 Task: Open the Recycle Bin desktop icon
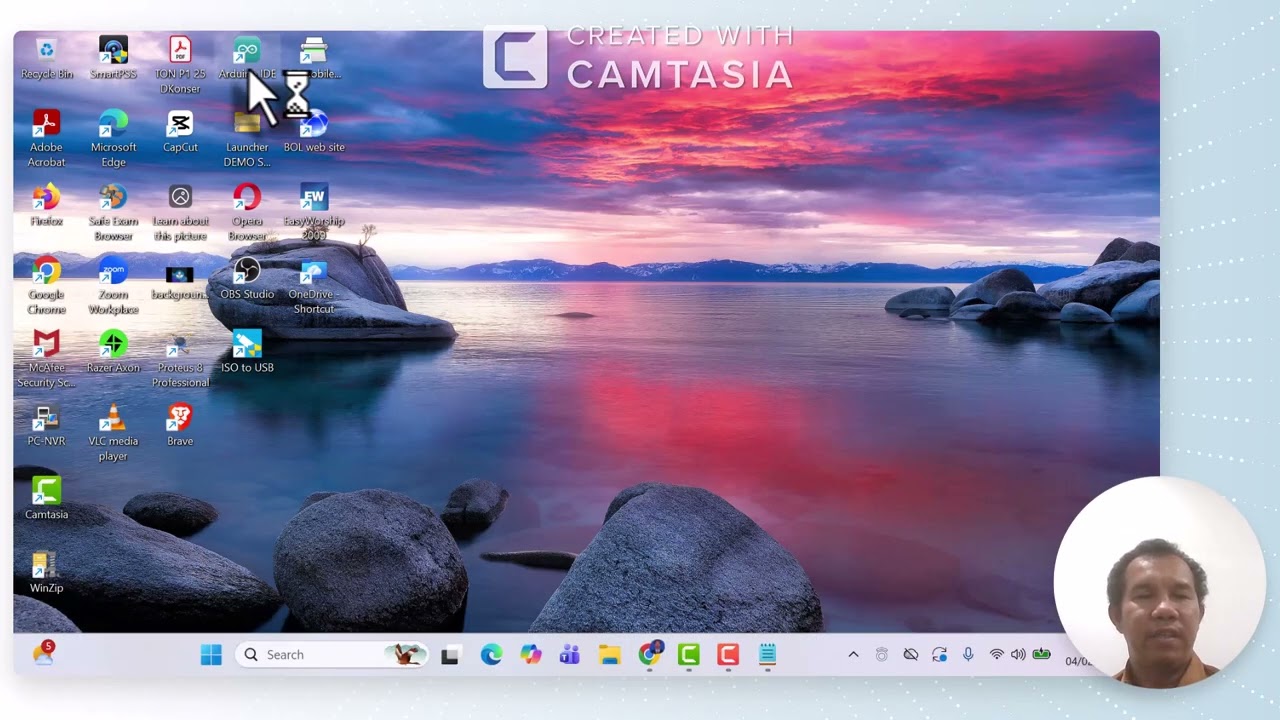[46, 58]
